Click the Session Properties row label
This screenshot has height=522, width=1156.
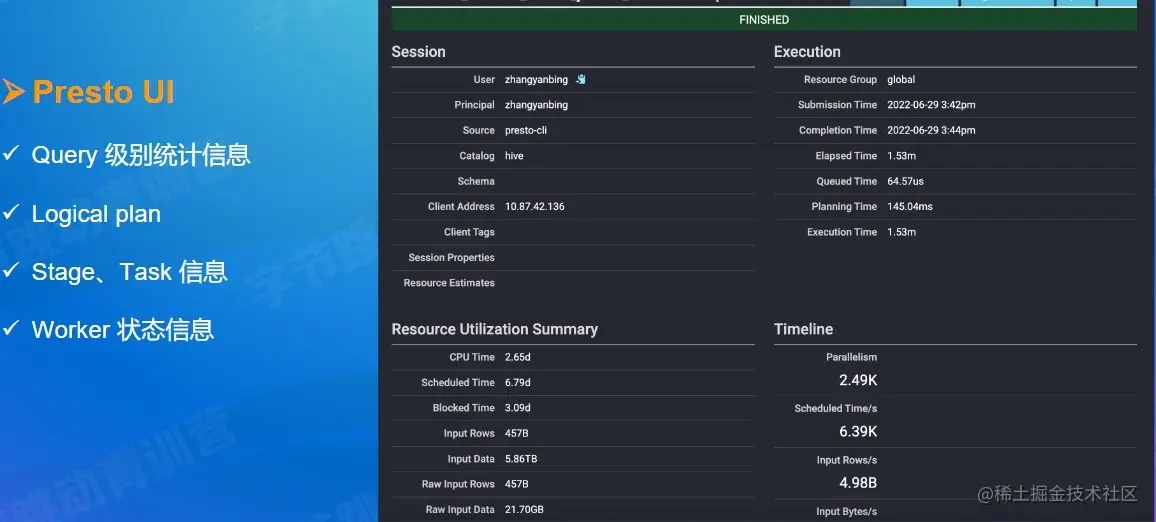(451, 257)
